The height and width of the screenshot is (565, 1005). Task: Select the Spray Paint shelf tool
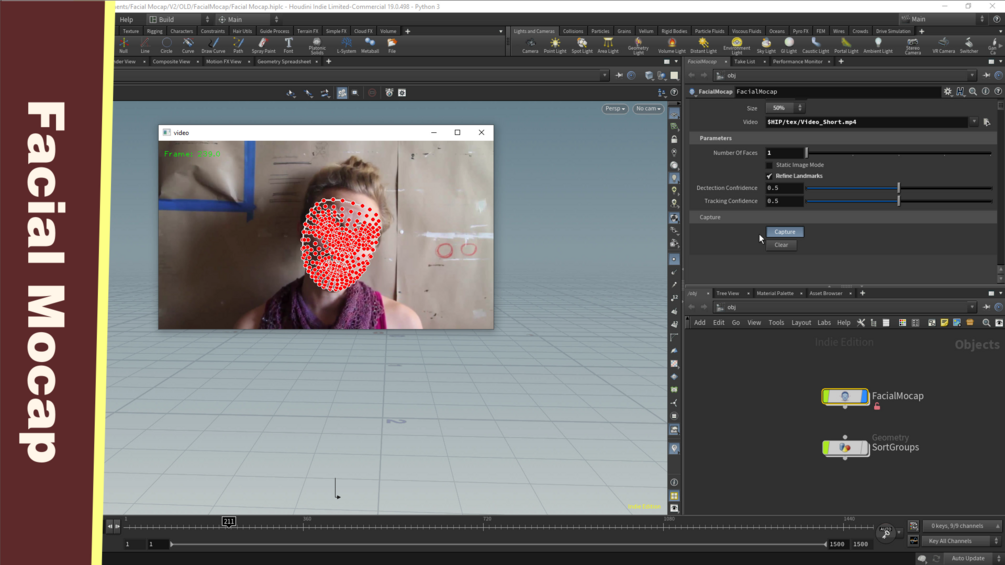pyautogui.click(x=263, y=45)
